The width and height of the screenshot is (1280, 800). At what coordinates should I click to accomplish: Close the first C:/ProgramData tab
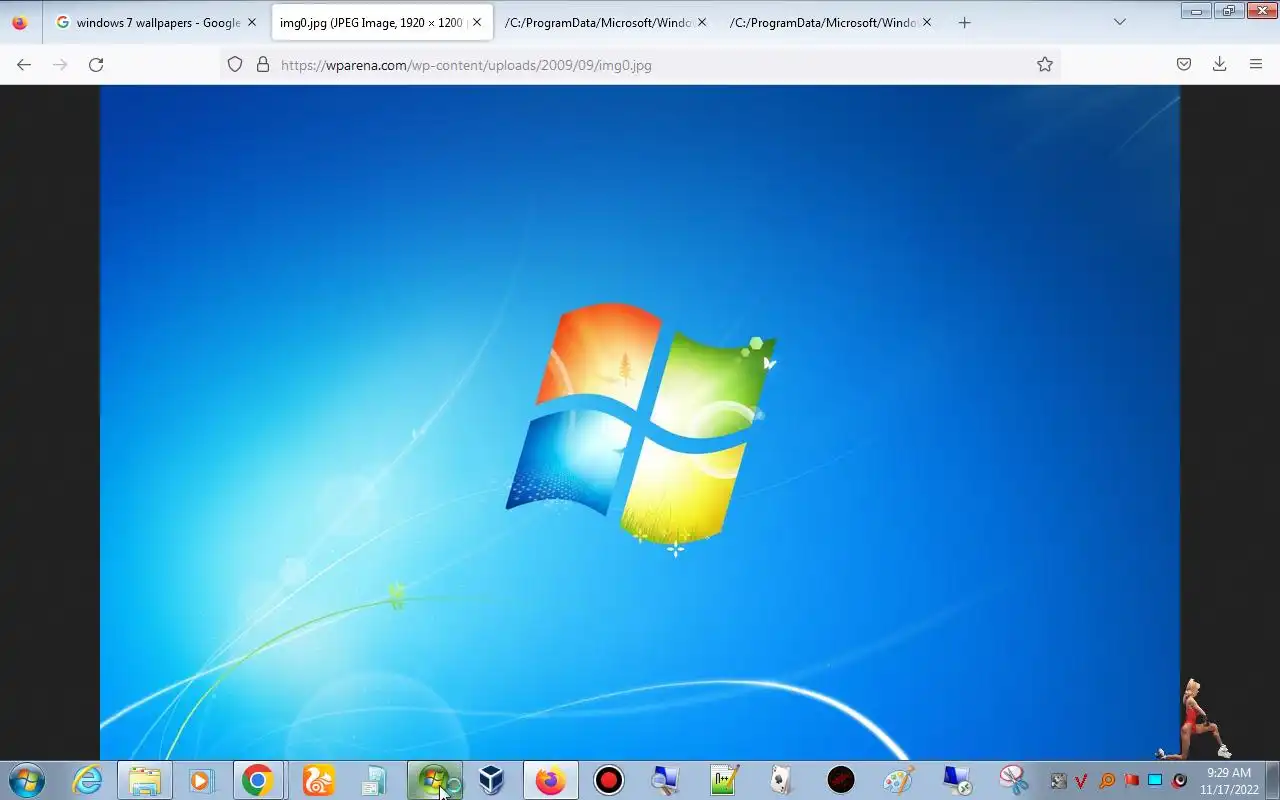(702, 22)
